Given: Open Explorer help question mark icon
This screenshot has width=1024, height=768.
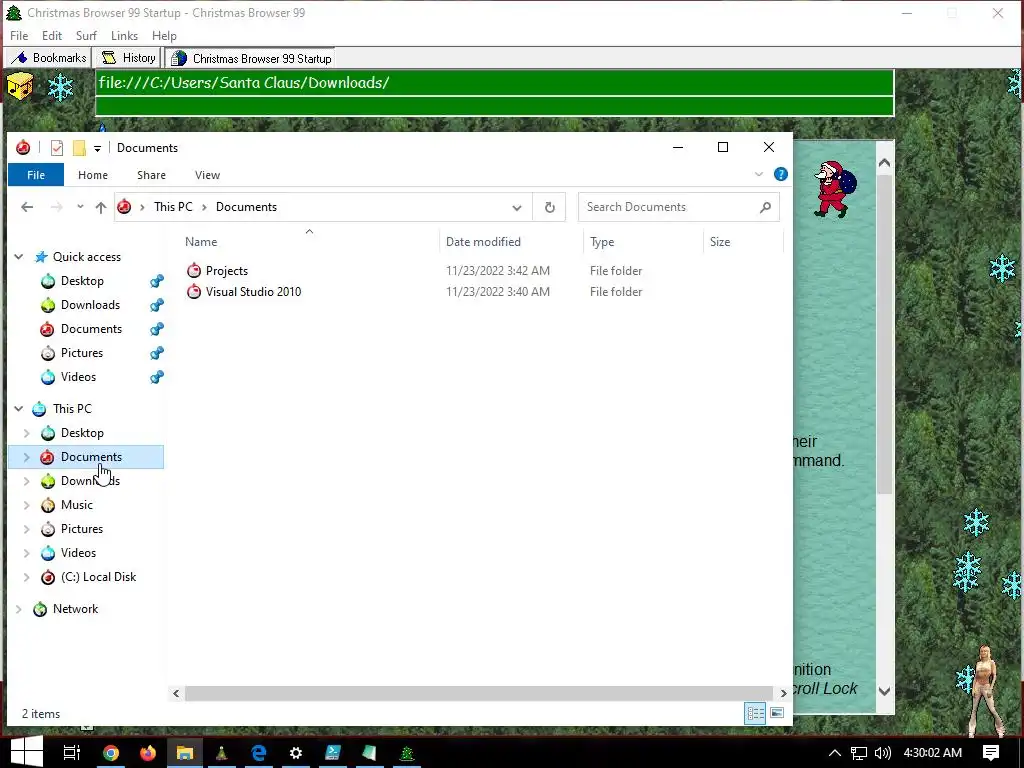Looking at the screenshot, I should 780,174.
